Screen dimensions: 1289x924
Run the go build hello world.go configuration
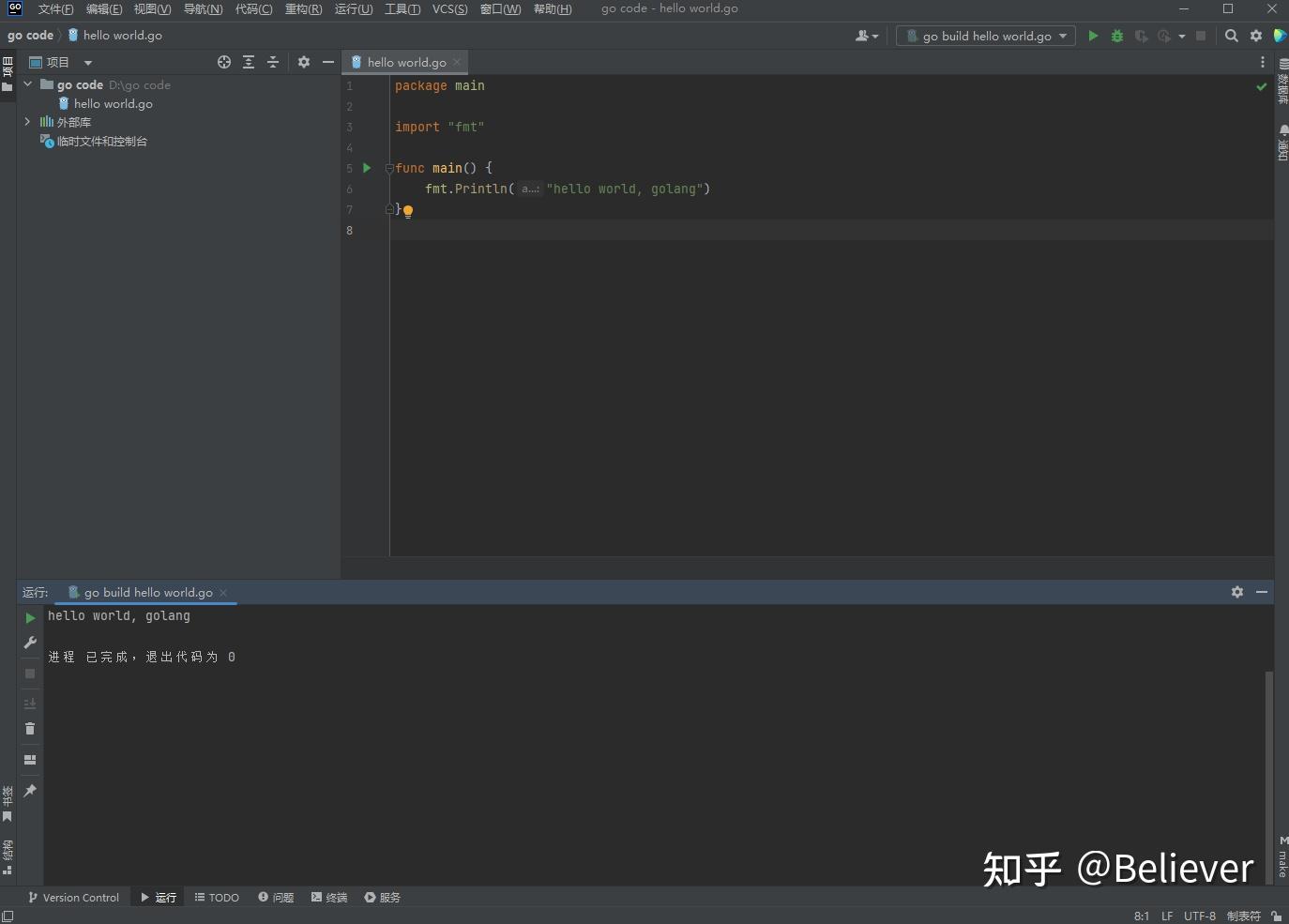coord(1093,36)
